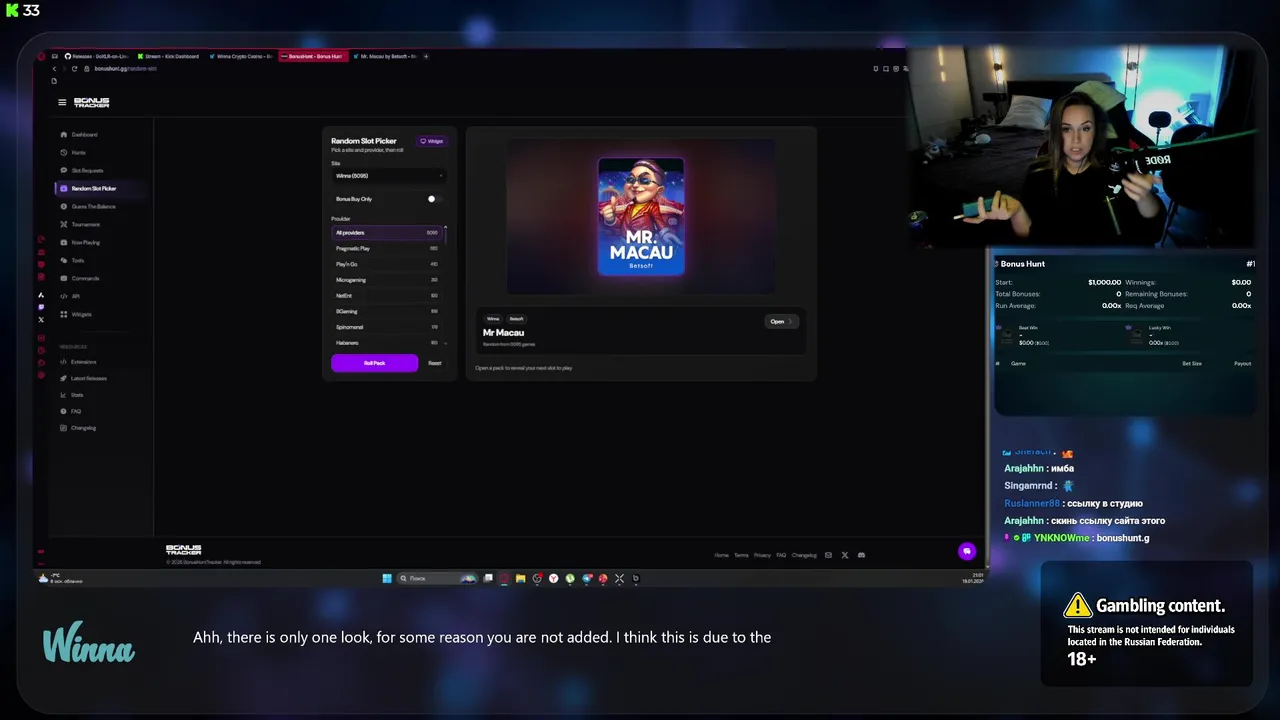Screen dimensions: 1280x720
Task: Open the purple chat bubble widget
Action: (966, 551)
